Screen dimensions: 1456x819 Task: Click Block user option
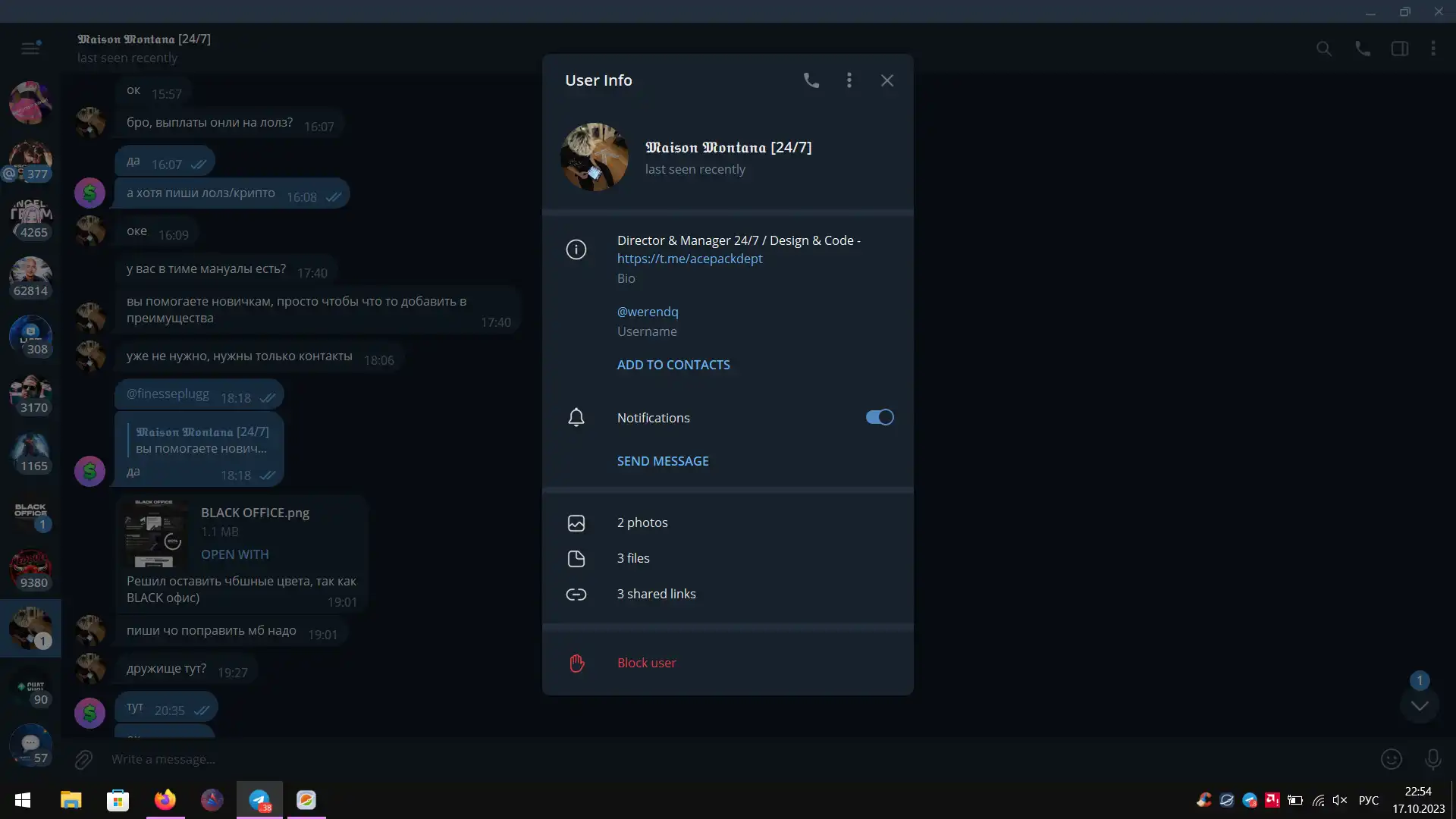646,663
